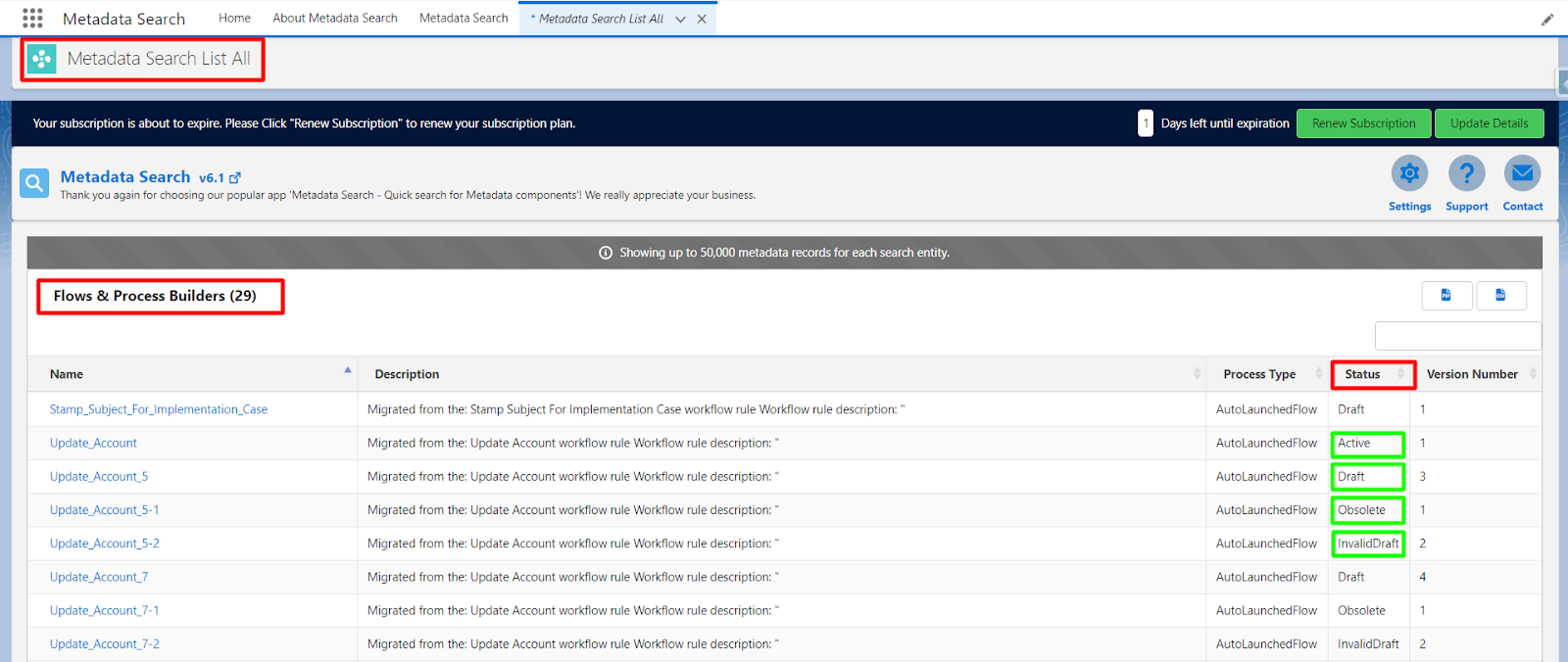The image size is (1568, 662).
Task: Click the v6.1 version label
Action: [x=211, y=178]
